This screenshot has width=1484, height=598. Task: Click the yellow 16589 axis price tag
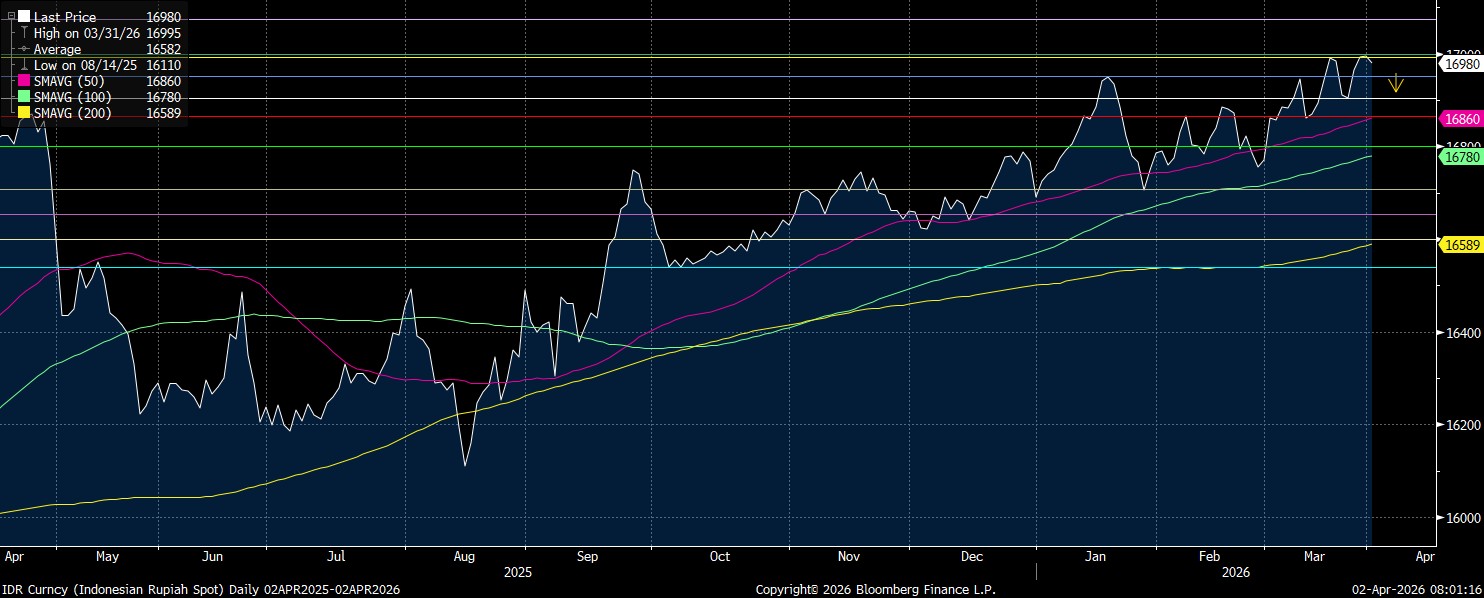click(1459, 244)
